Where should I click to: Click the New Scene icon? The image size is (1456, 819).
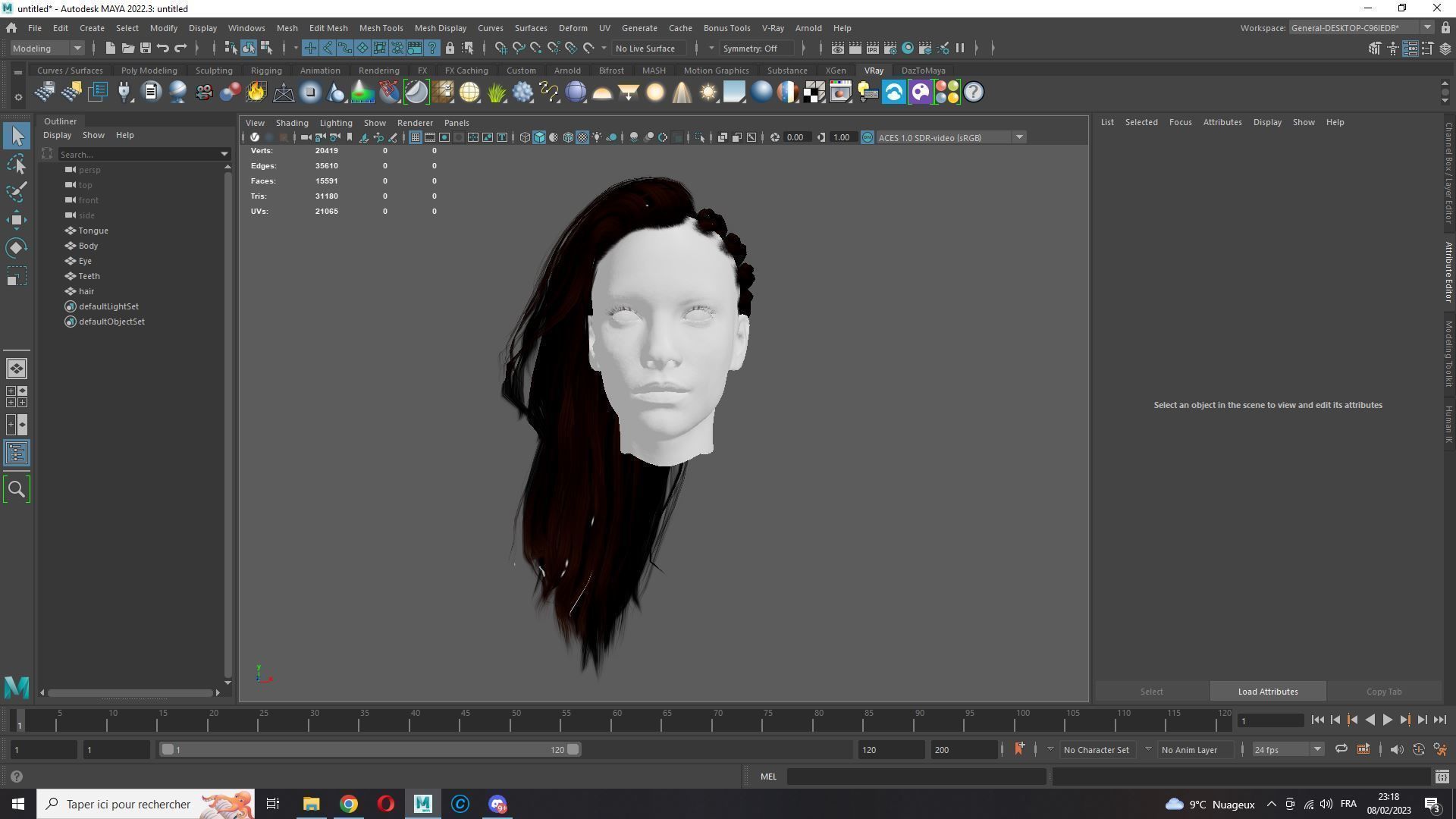110,49
